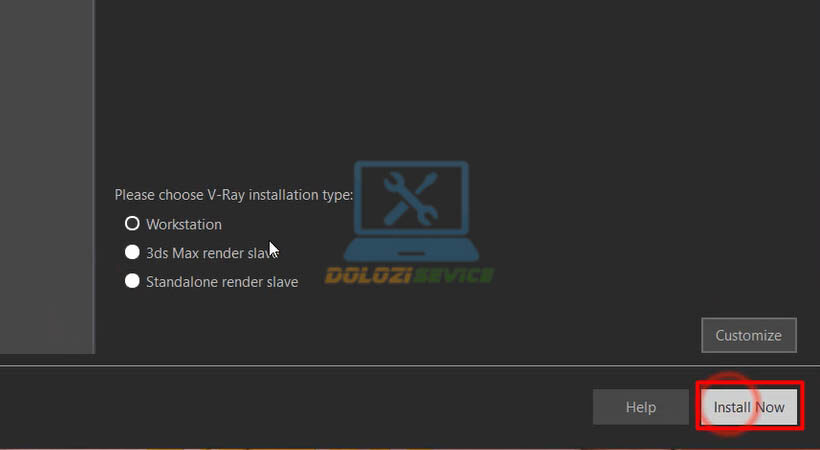This screenshot has height=450, width=820.
Task: Click the "Workstation" label text
Action: point(184,224)
